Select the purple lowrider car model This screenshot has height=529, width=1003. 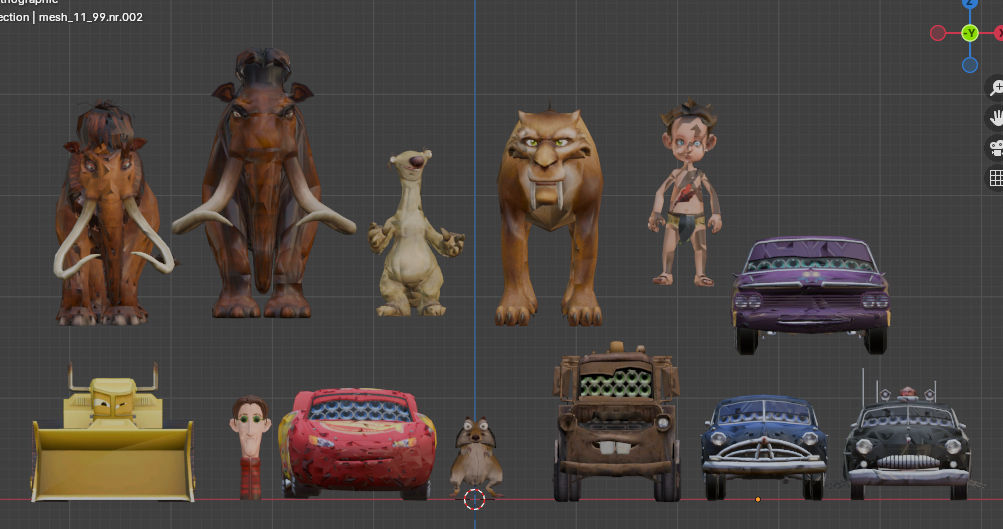point(810,295)
